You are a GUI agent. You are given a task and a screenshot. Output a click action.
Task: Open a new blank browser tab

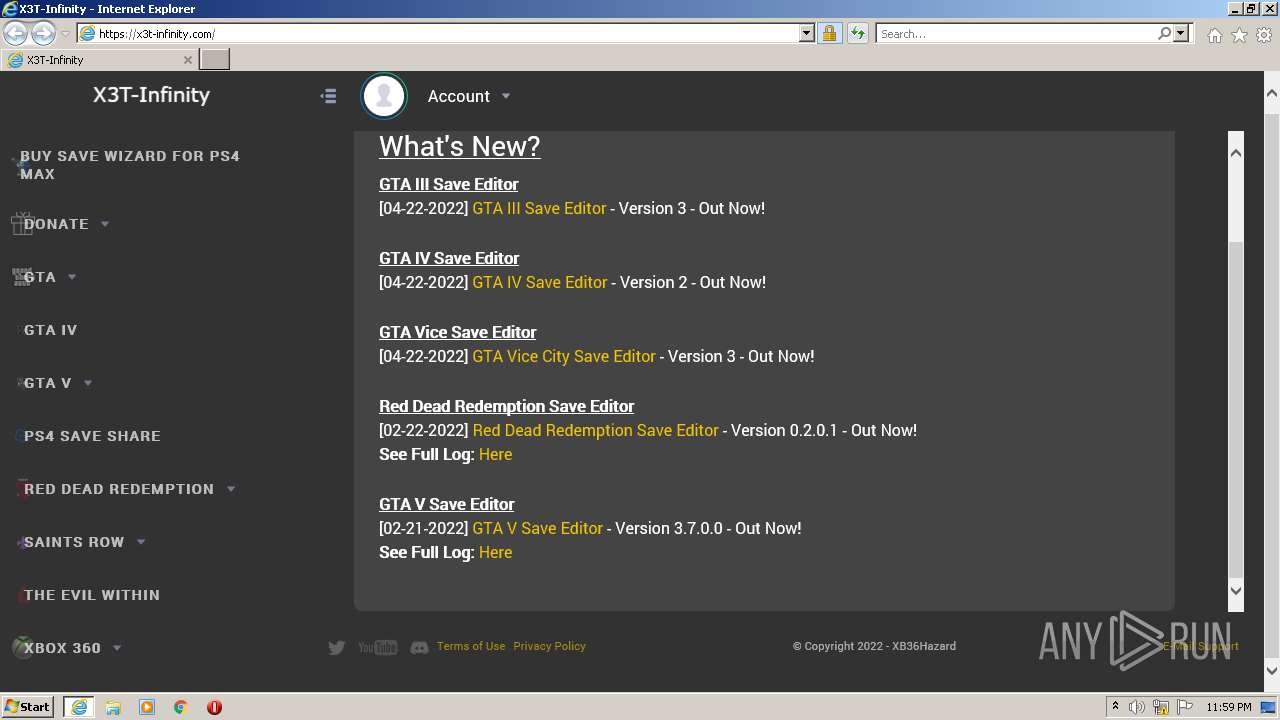point(215,60)
